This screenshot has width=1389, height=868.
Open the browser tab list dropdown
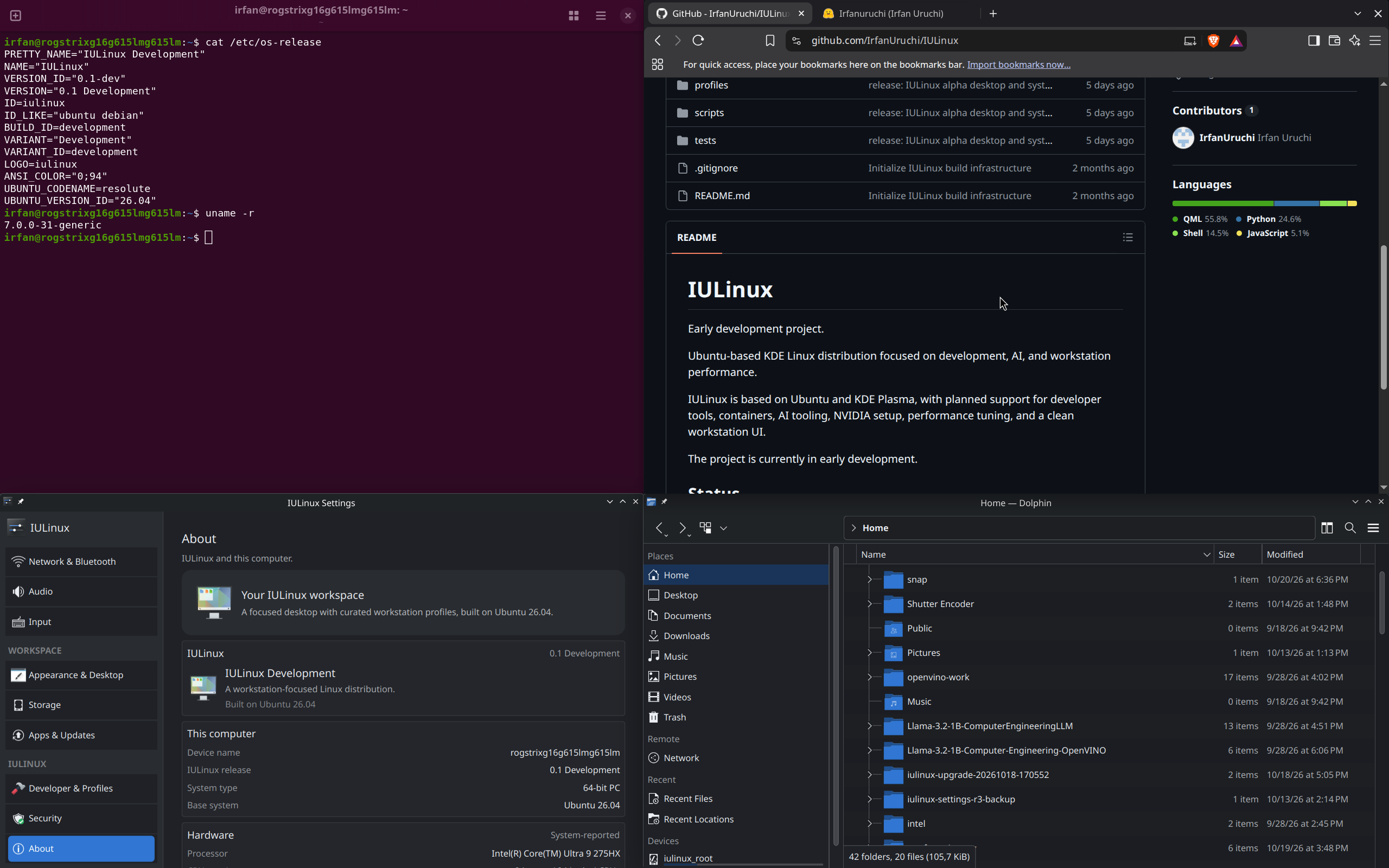tap(1358, 13)
